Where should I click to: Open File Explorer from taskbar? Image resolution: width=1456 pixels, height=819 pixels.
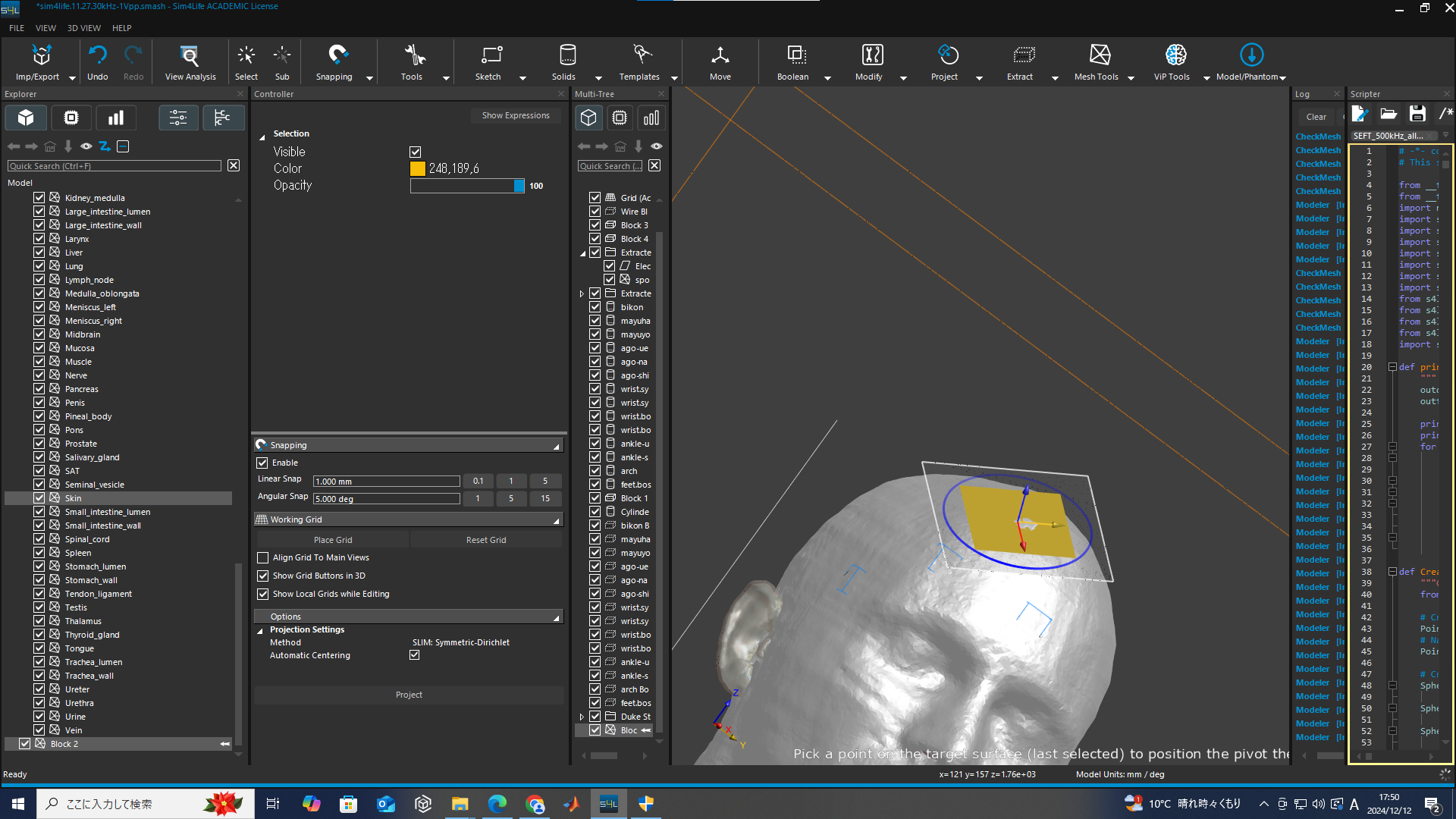[460, 804]
